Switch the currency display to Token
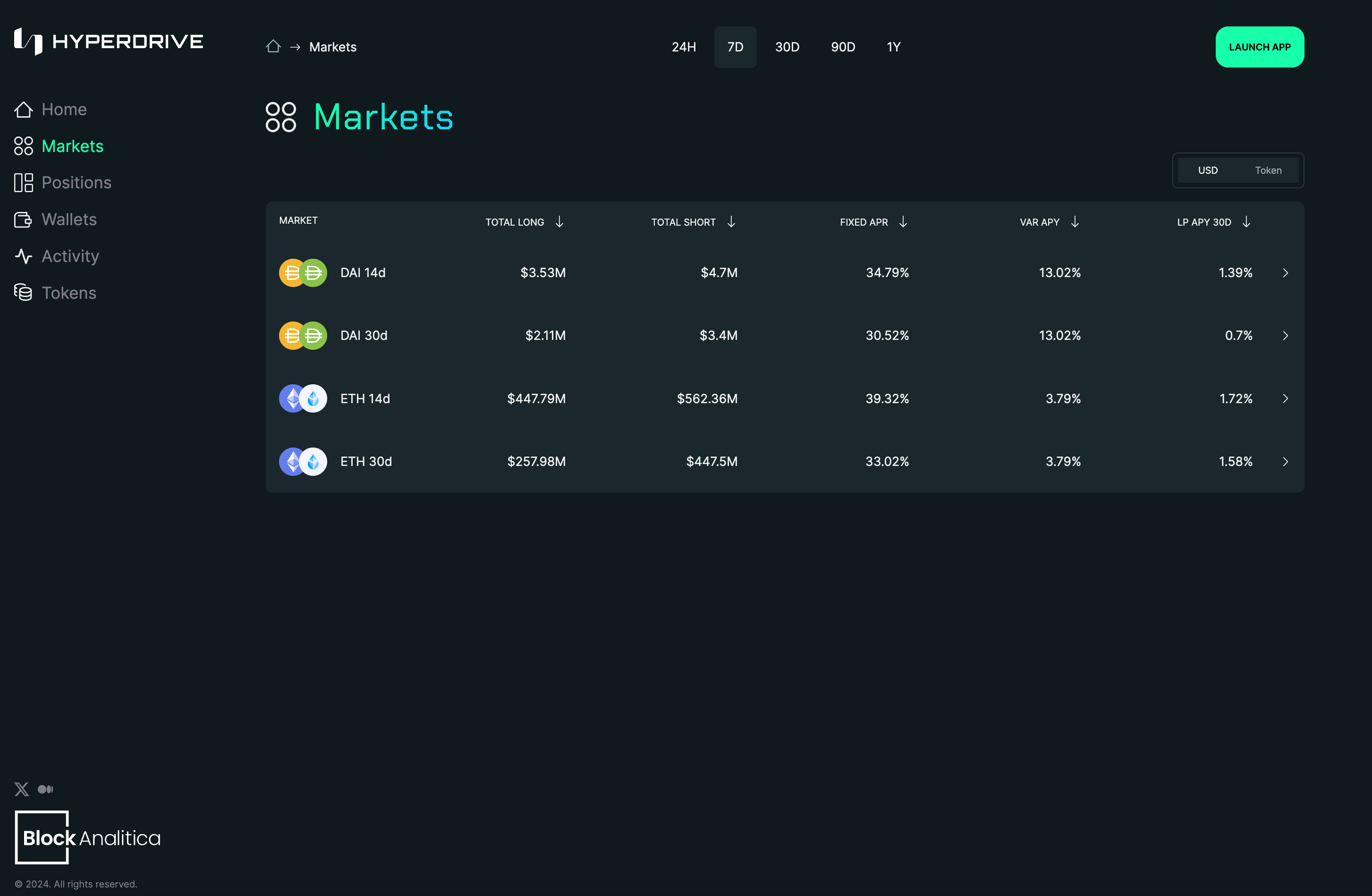Viewport: 1372px width, 896px height. [x=1268, y=170]
